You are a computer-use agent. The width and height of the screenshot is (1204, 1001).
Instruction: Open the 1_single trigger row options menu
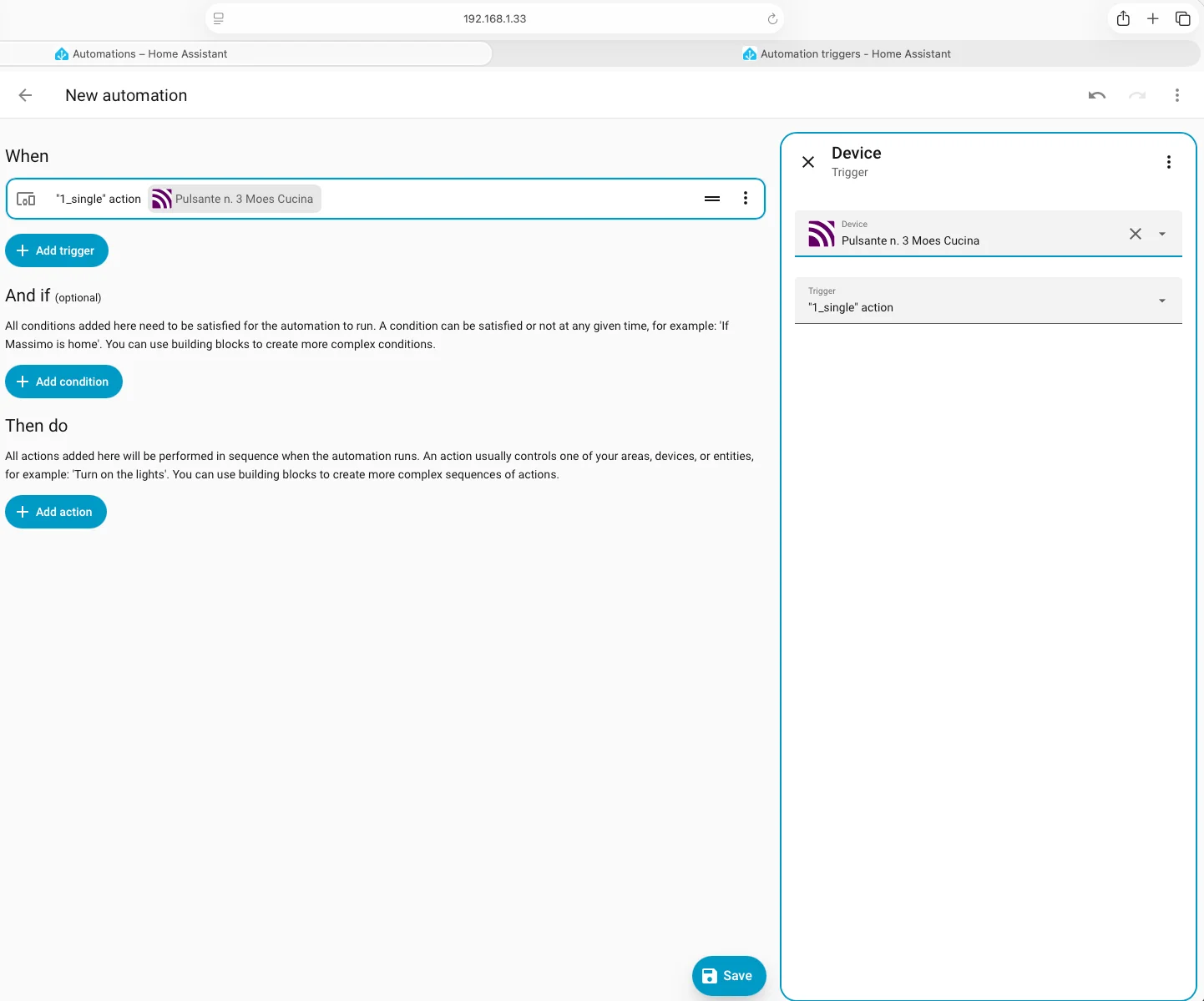tap(746, 199)
